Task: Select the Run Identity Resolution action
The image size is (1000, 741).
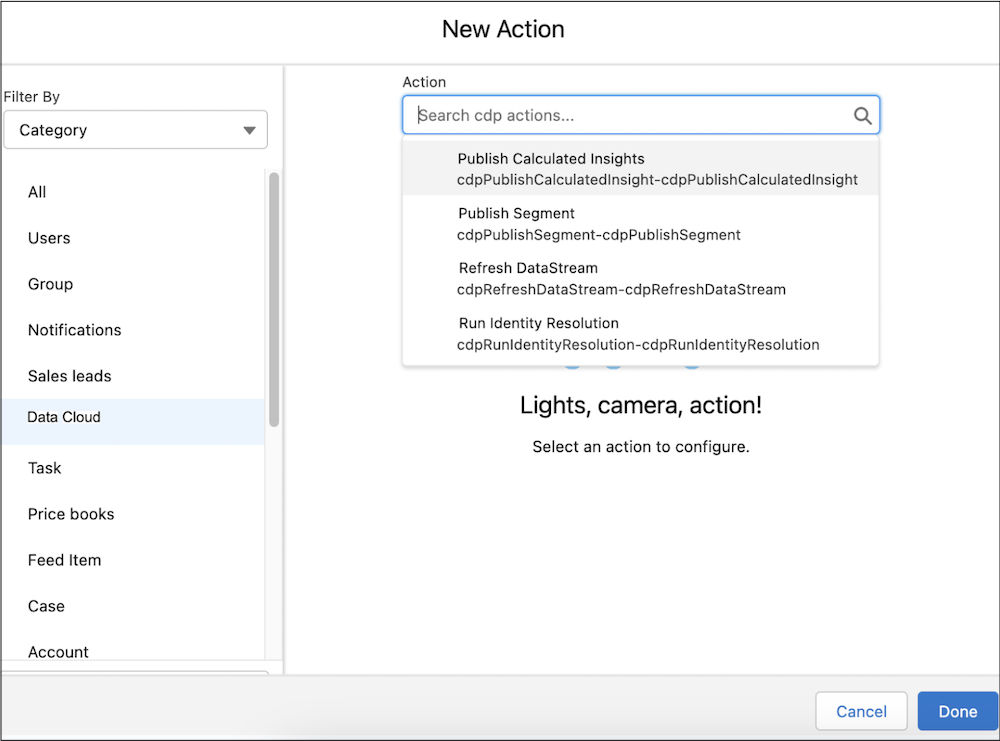Action: [640, 334]
